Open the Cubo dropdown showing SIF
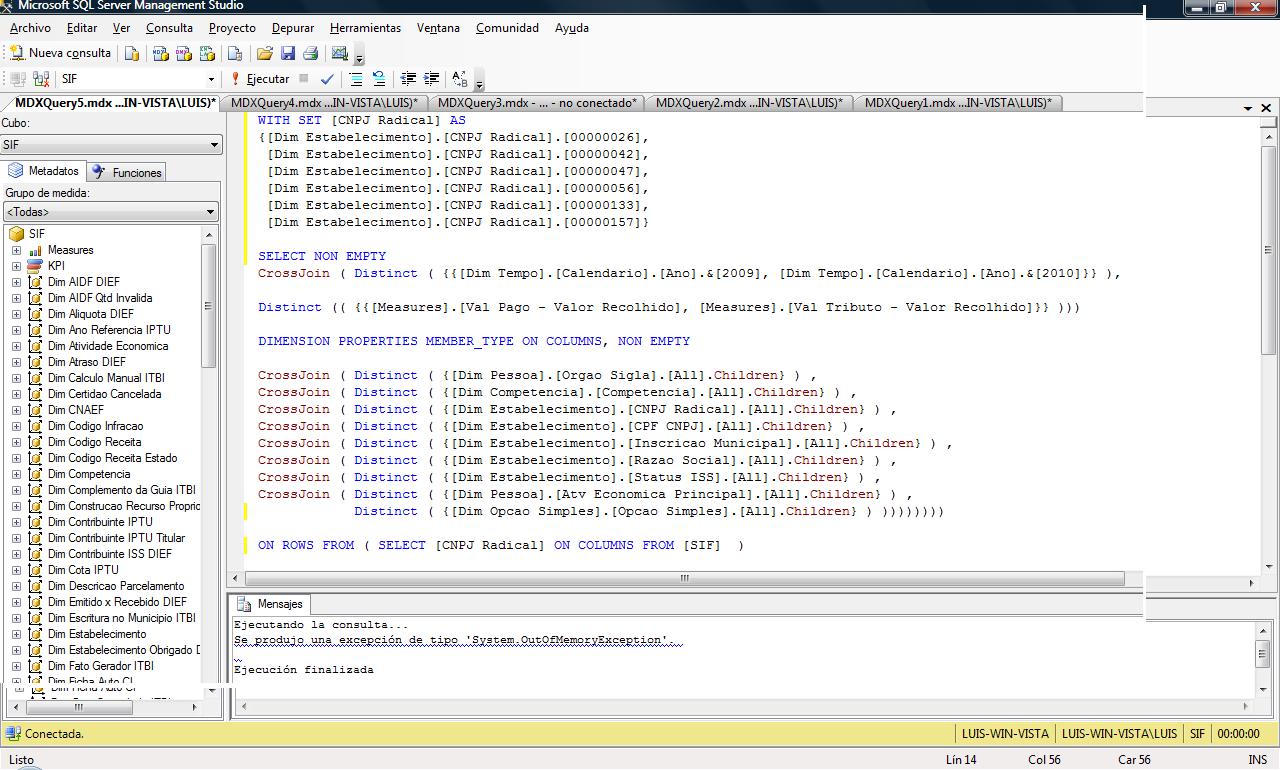 click(213, 145)
